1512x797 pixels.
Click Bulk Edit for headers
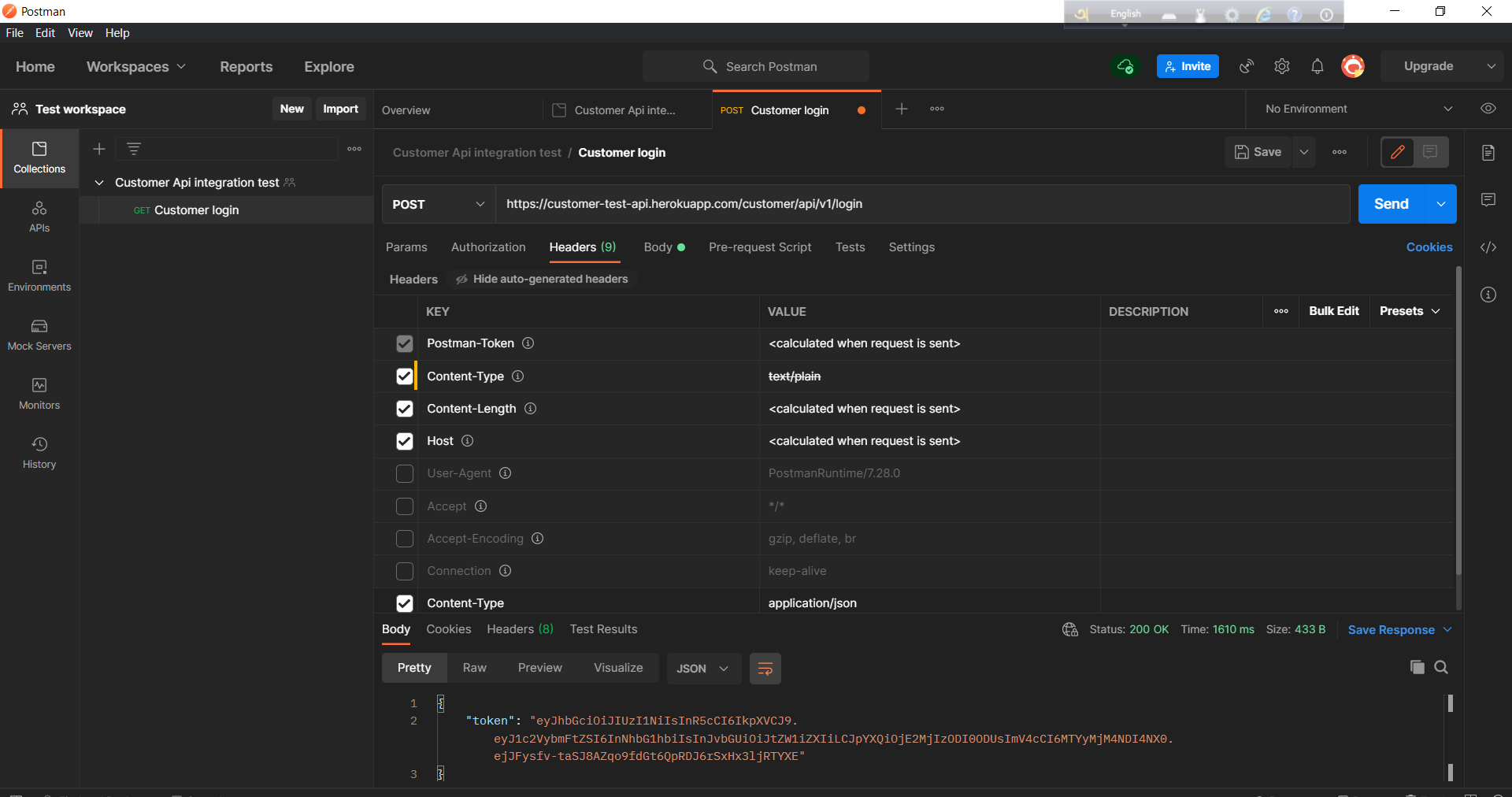tap(1333, 311)
